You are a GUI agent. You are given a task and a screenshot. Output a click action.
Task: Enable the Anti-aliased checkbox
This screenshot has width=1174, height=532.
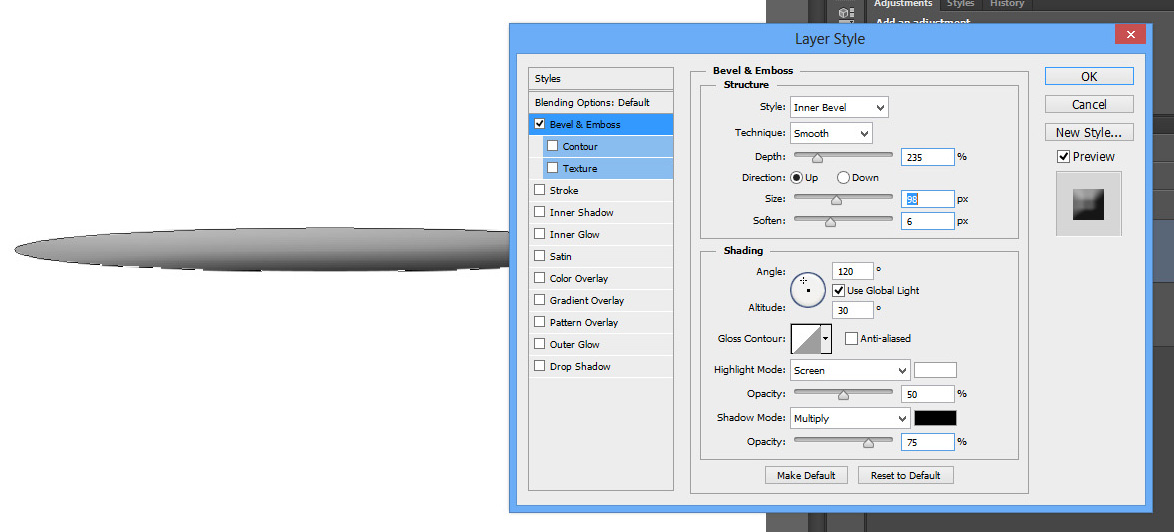(852, 339)
